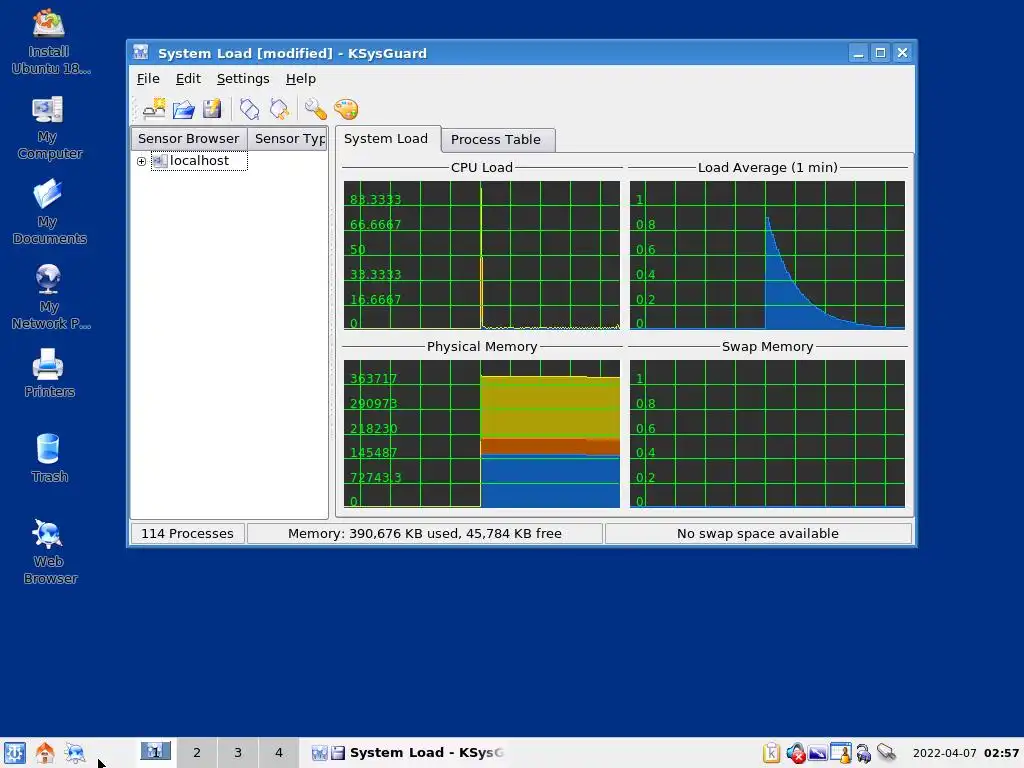Open the File menu
This screenshot has height=768, width=1024.
(148, 78)
